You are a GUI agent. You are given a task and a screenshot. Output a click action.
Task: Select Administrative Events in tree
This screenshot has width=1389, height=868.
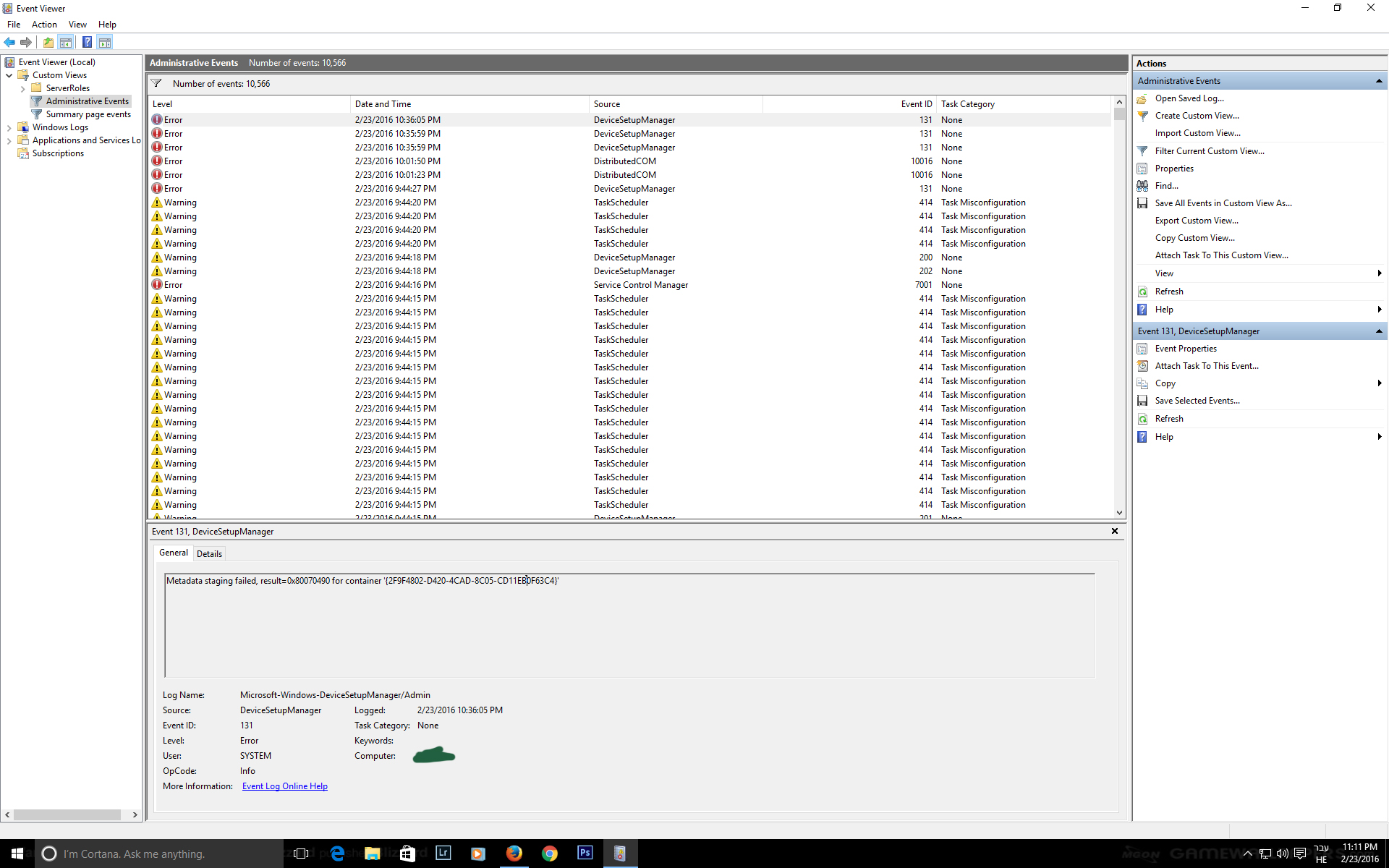pos(87,101)
